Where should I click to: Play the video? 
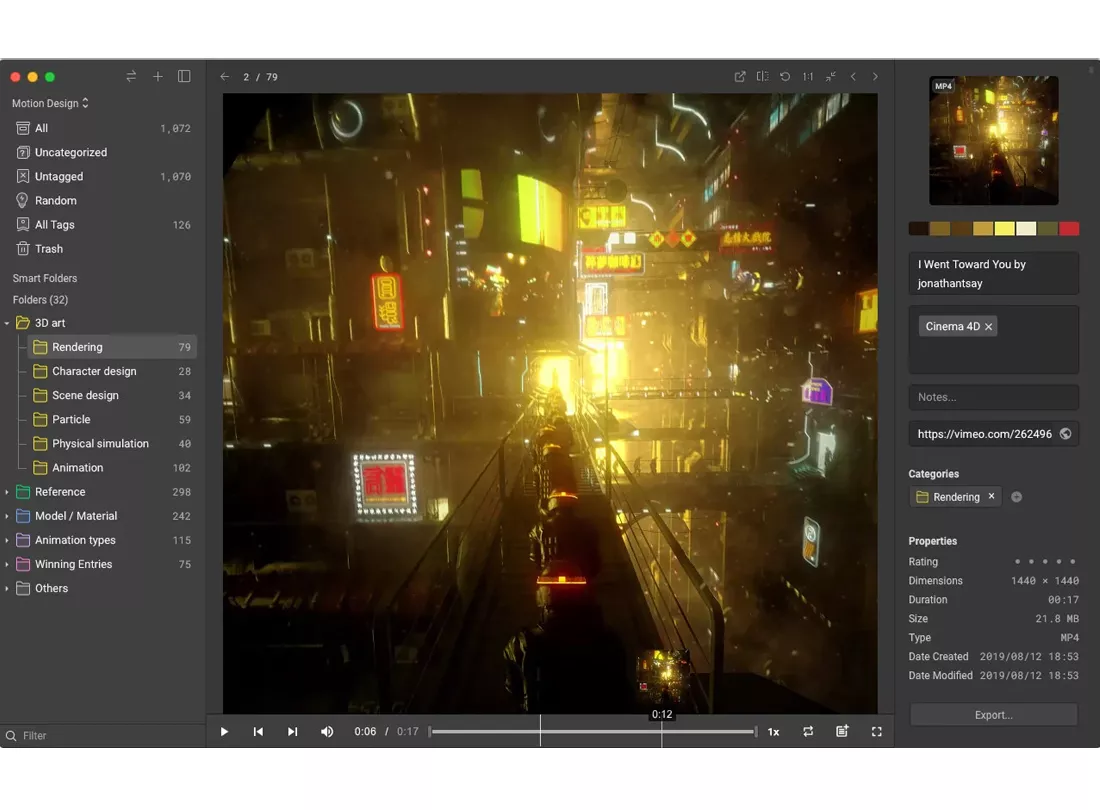pyautogui.click(x=224, y=731)
